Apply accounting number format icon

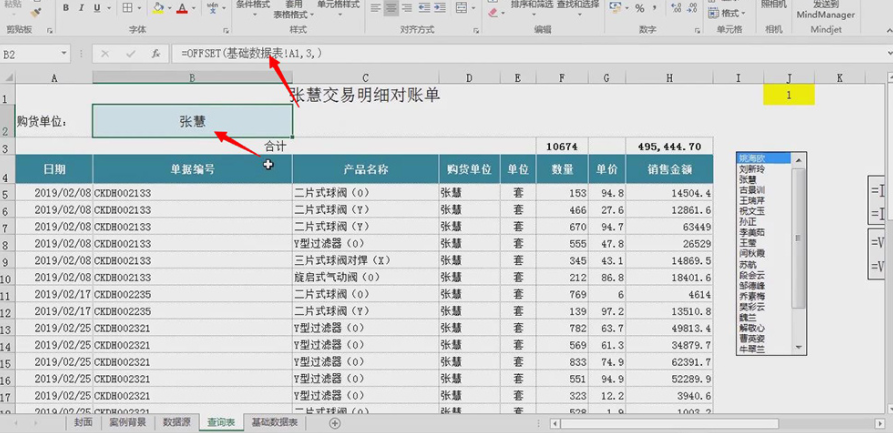pyautogui.click(x=615, y=8)
